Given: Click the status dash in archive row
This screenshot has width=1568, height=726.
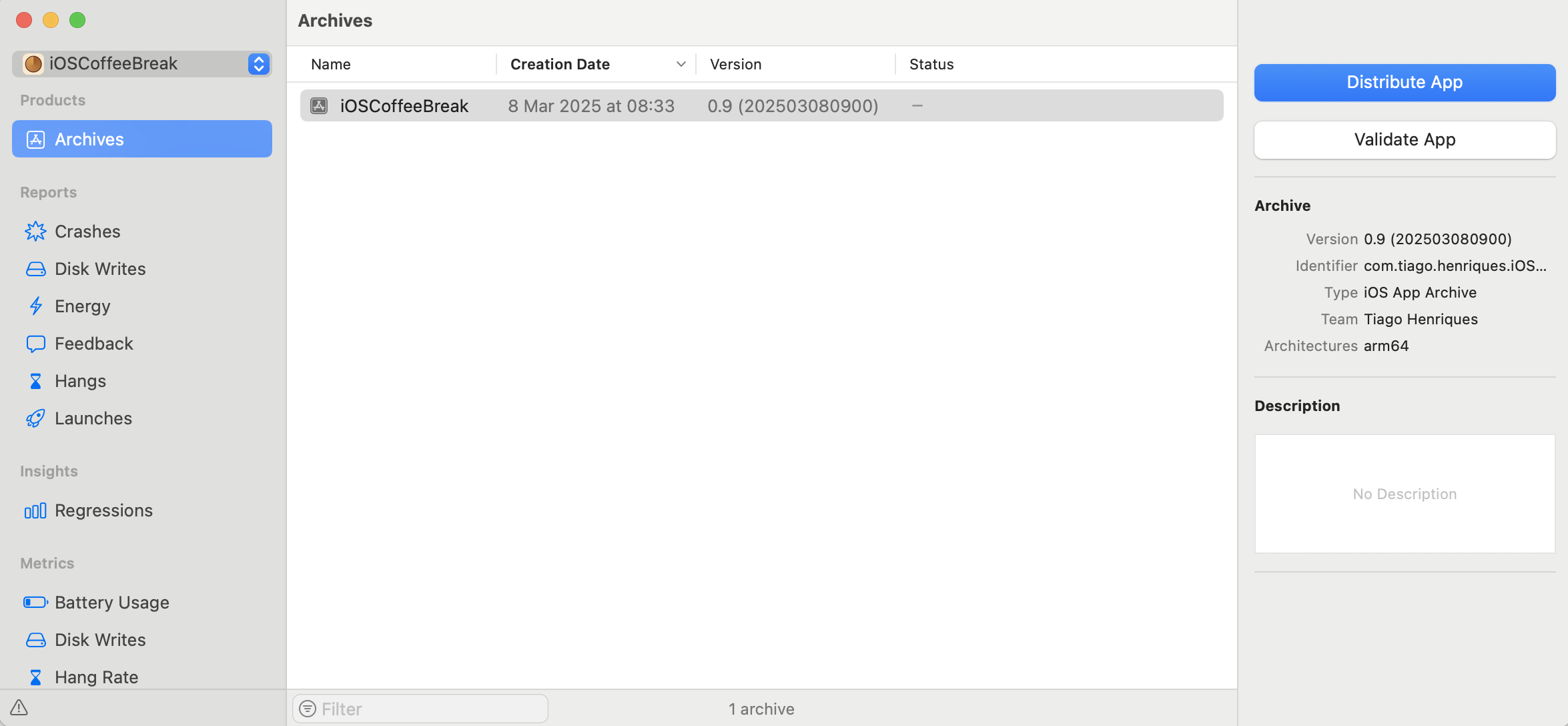Looking at the screenshot, I should coord(917,105).
